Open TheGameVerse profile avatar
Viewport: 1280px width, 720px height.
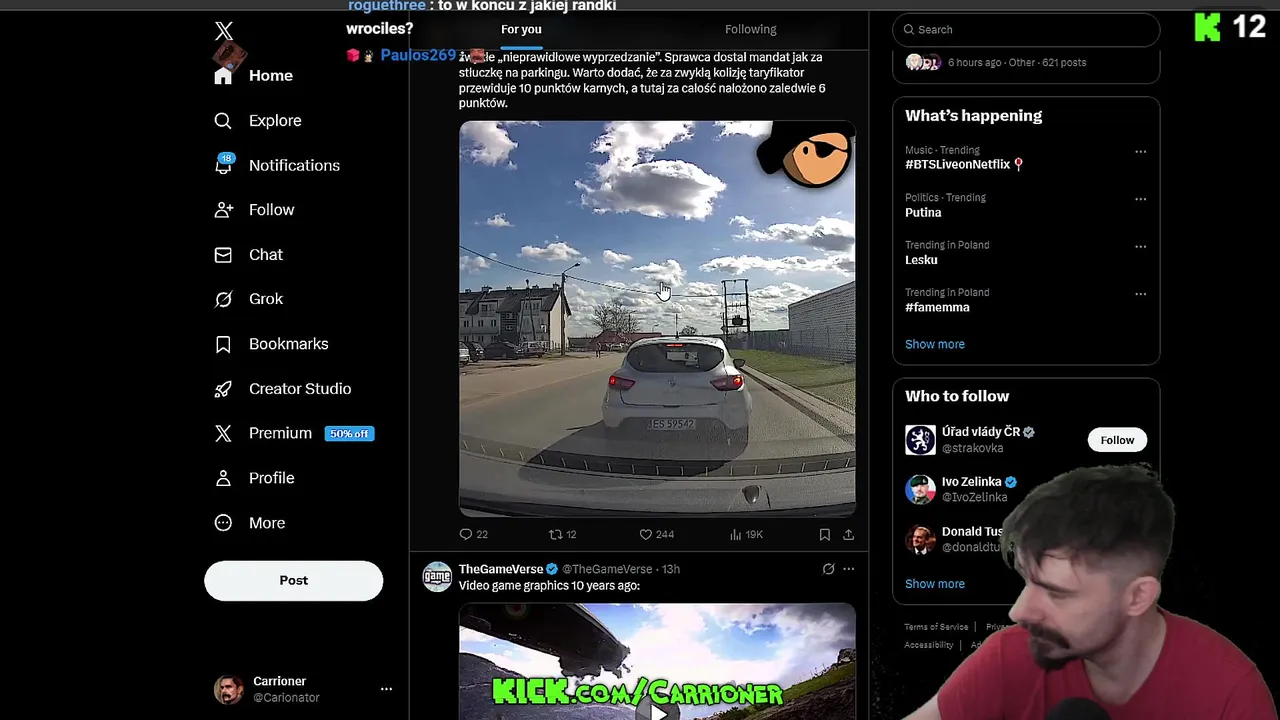(x=437, y=577)
